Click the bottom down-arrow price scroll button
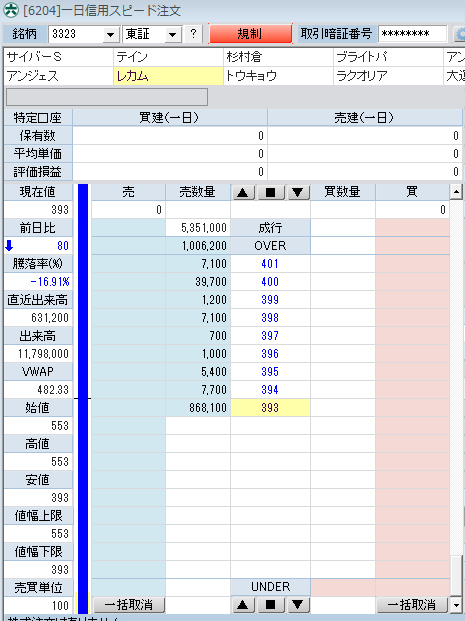 point(298,605)
